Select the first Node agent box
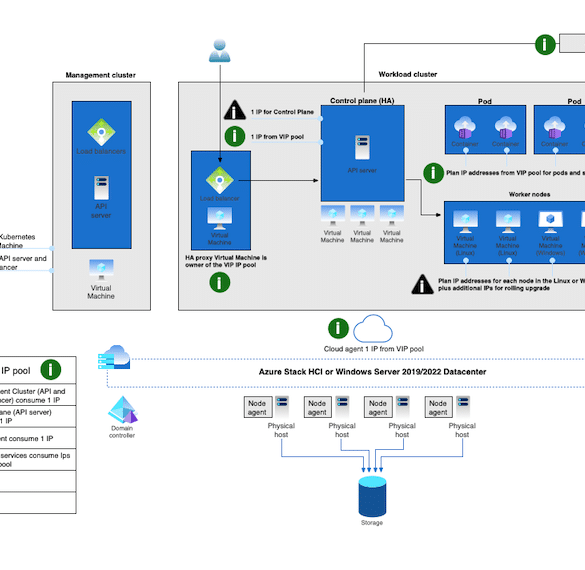 point(258,407)
